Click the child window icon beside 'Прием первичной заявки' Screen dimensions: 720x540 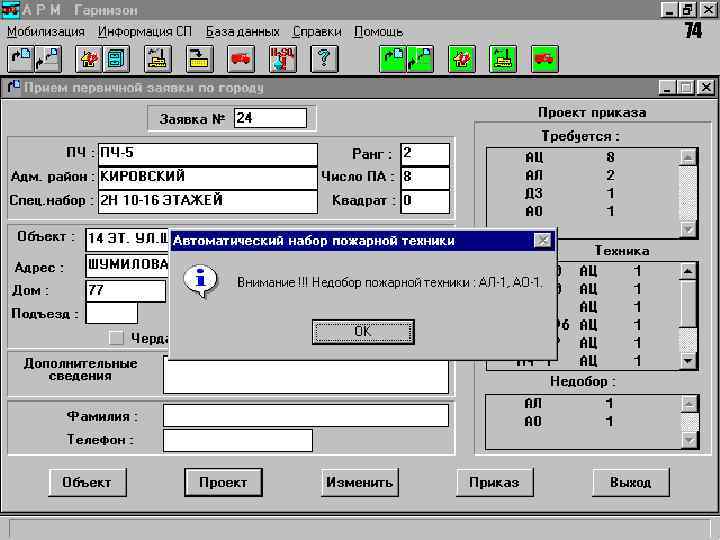coord(14,86)
